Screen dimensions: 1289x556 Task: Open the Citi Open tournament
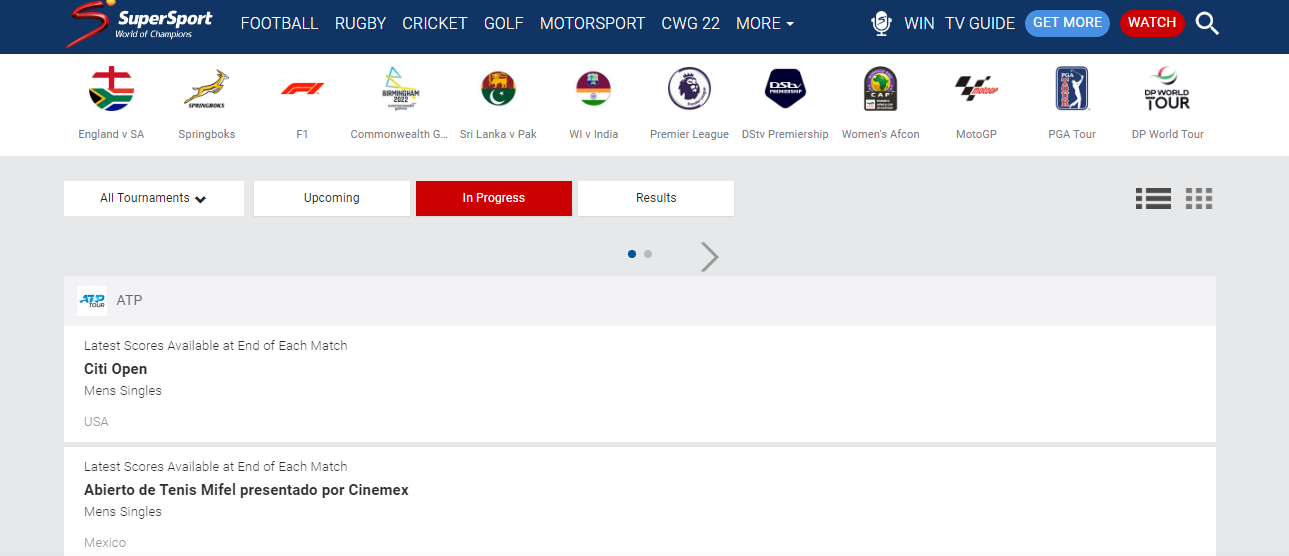tap(116, 369)
